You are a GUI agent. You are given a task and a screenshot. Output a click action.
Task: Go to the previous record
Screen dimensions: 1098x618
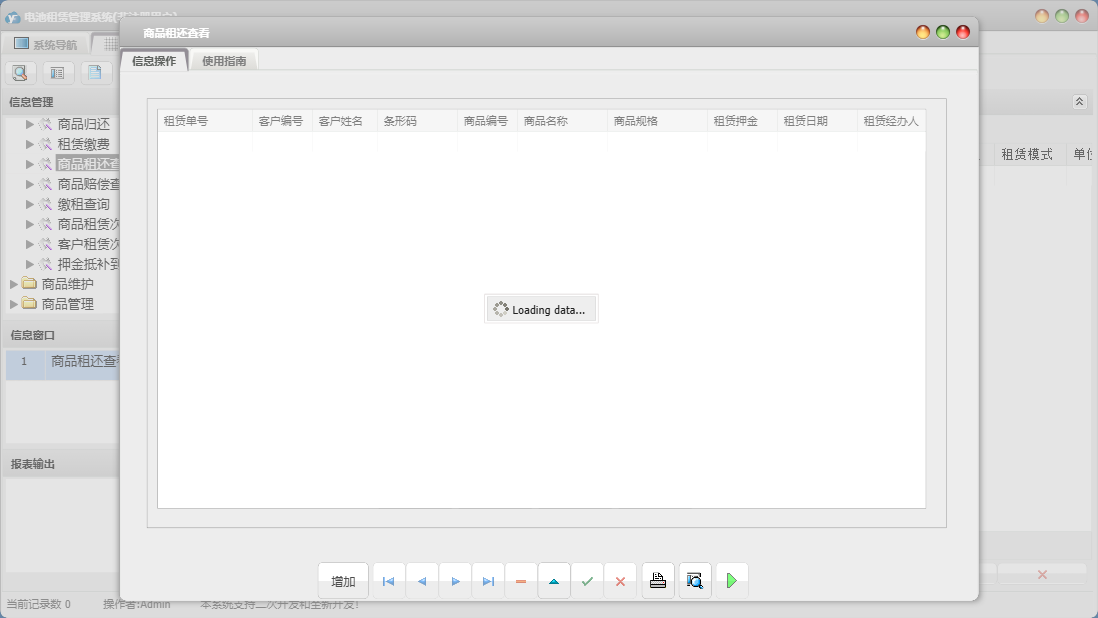click(x=421, y=581)
